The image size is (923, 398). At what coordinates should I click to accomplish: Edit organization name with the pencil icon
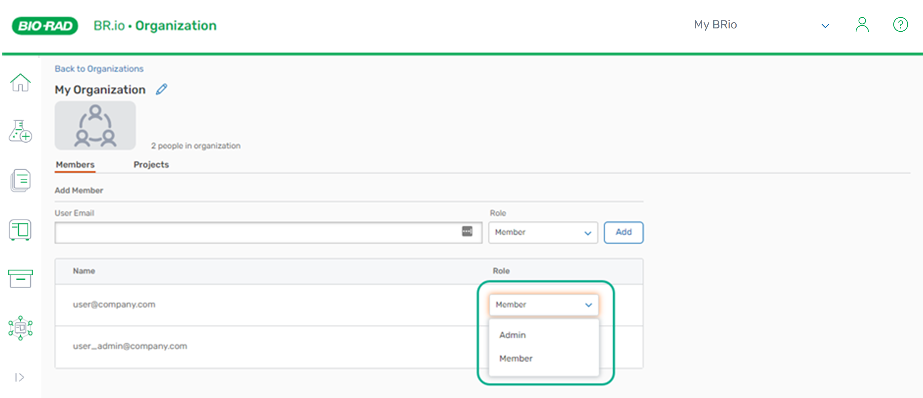(x=161, y=89)
